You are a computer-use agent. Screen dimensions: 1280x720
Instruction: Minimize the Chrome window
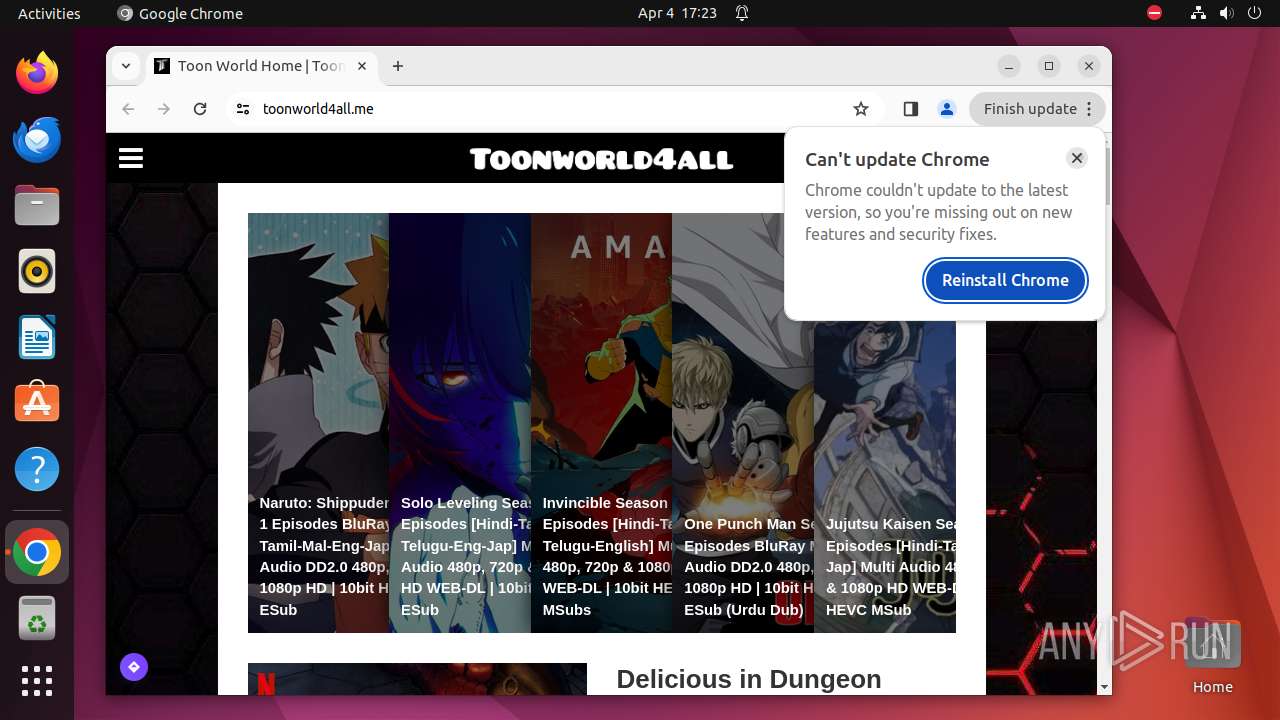(x=1009, y=66)
